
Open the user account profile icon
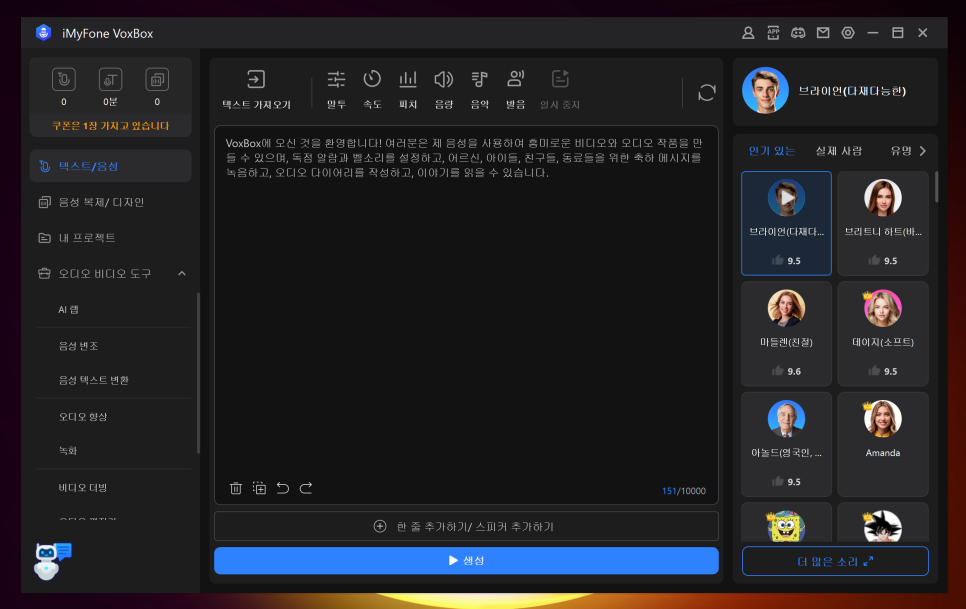coord(748,33)
